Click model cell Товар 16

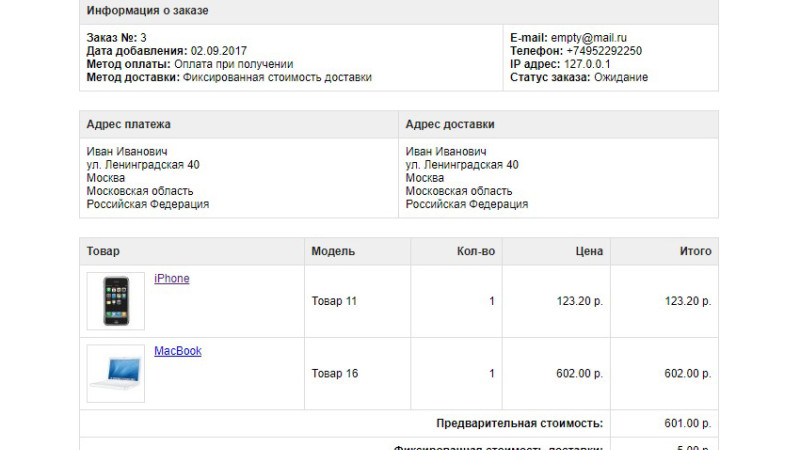(x=335, y=373)
